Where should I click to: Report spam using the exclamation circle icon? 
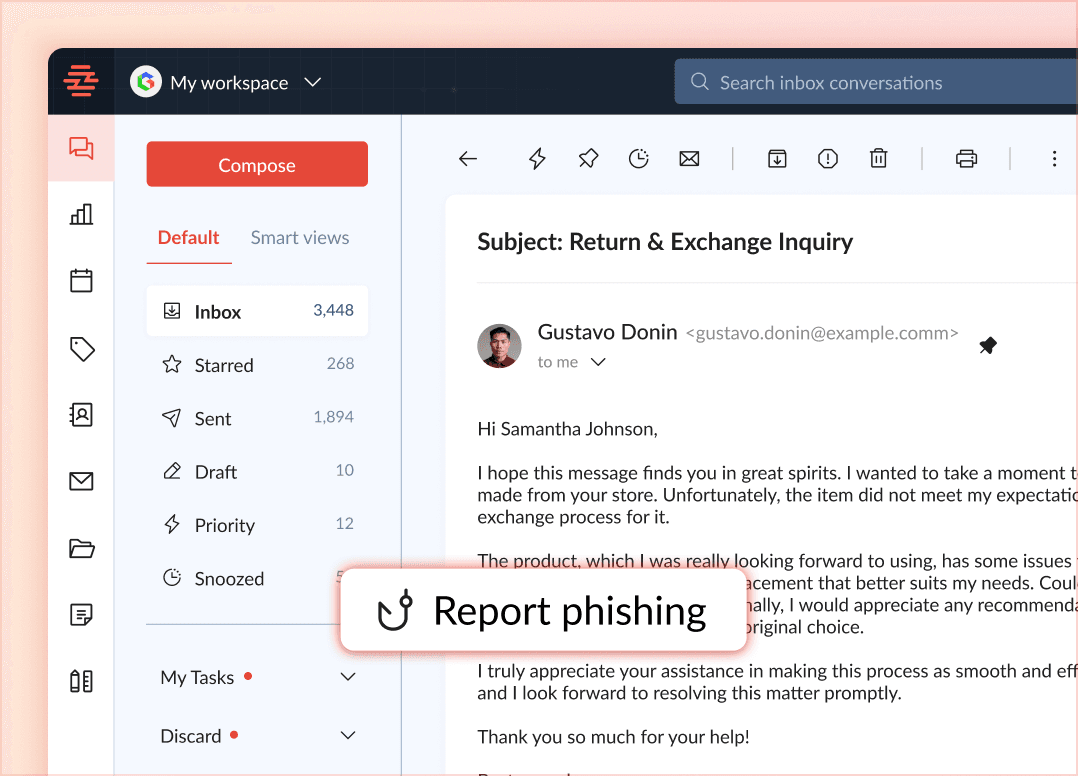(828, 159)
